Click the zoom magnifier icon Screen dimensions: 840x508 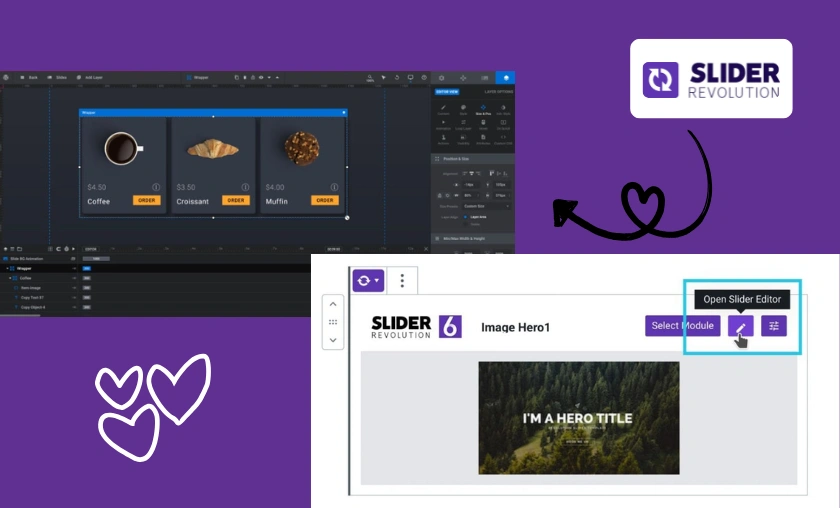click(x=370, y=78)
